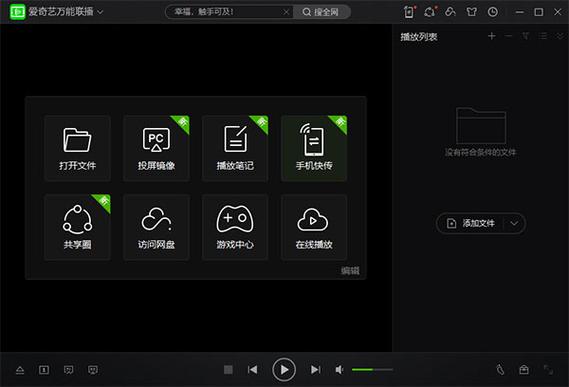Expand the arrow beside 添加文件

click(x=514, y=223)
